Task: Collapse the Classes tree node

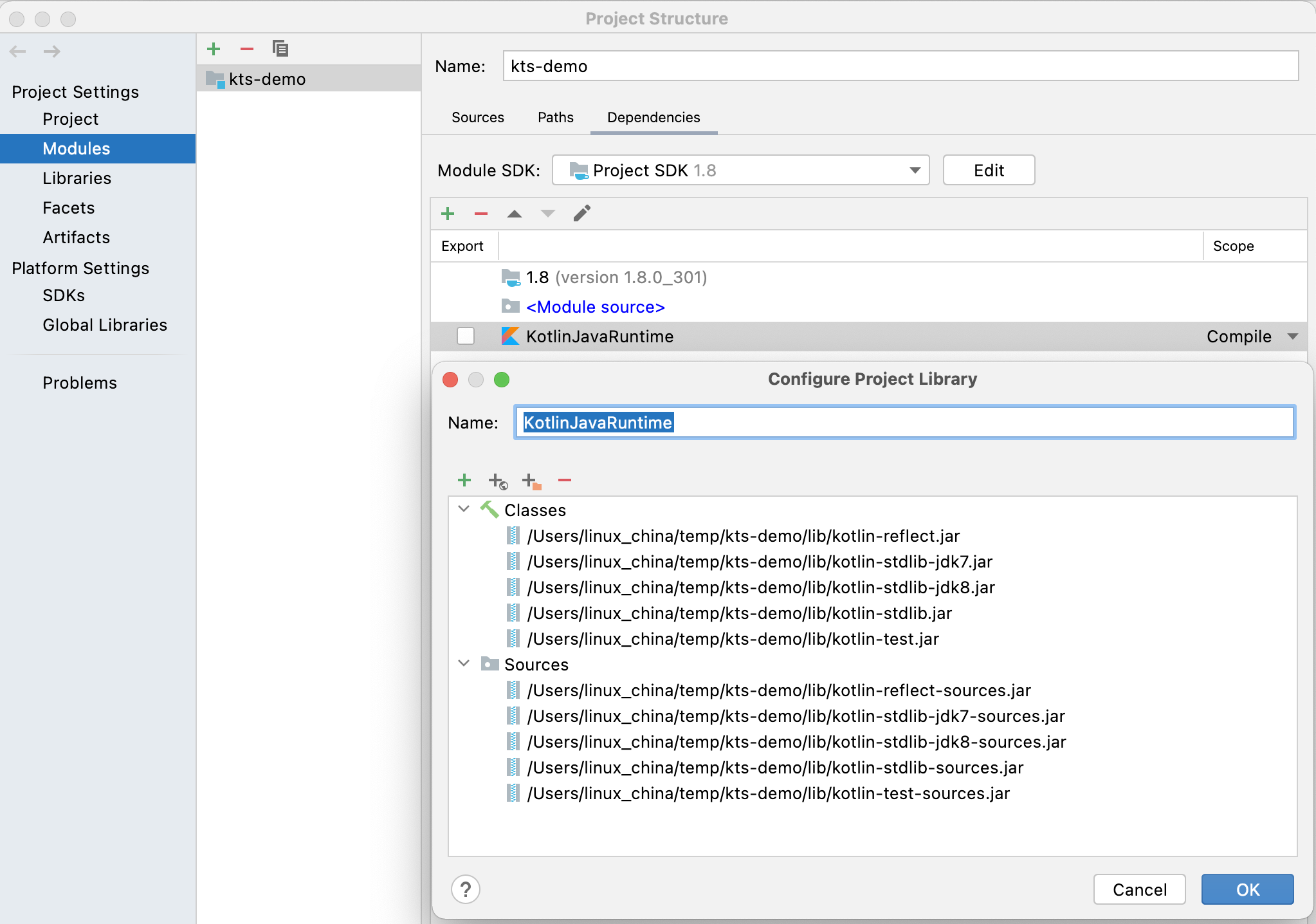Action: (464, 509)
